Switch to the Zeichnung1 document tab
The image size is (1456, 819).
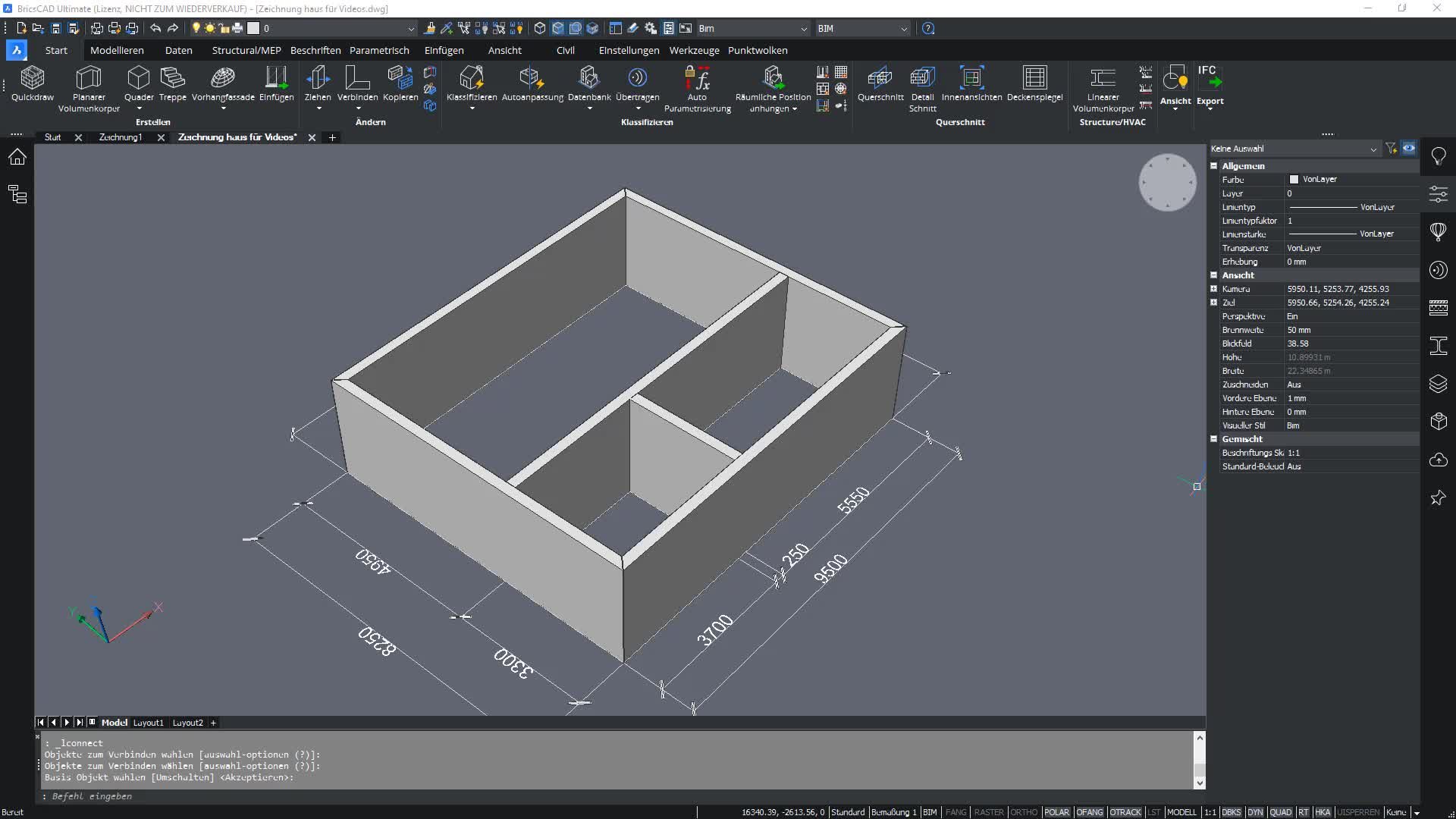[x=121, y=137]
